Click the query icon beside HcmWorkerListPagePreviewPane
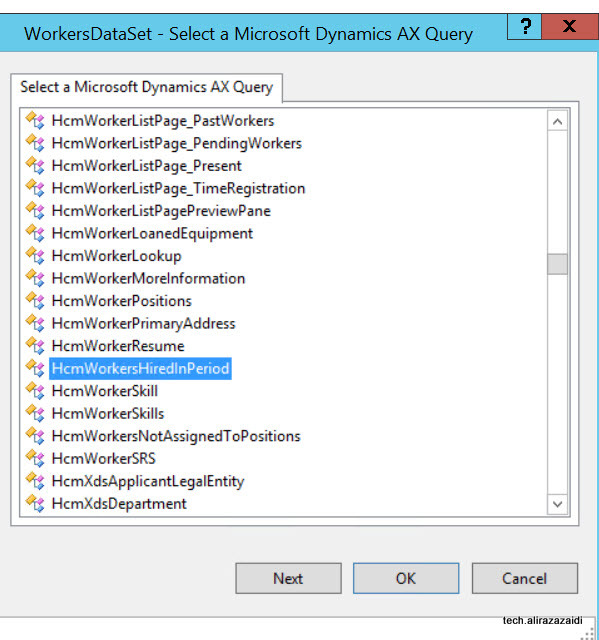This screenshot has width=599, height=640. (35, 211)
